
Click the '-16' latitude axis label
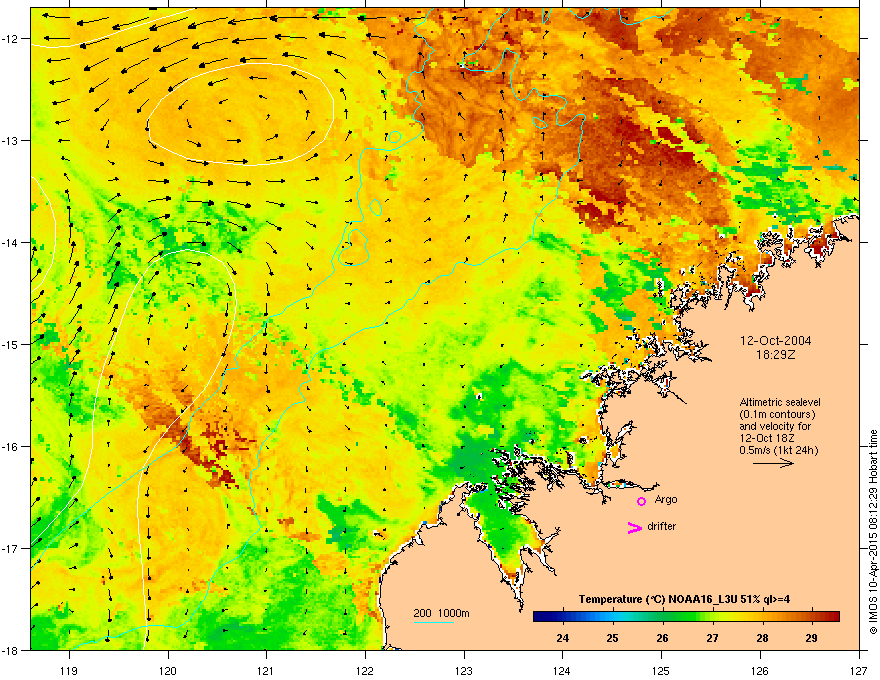10,446
